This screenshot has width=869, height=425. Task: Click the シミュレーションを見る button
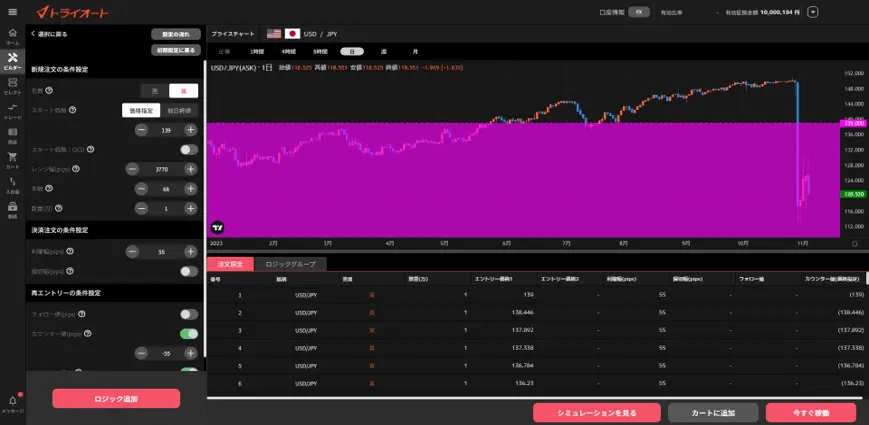click(596, 412)
